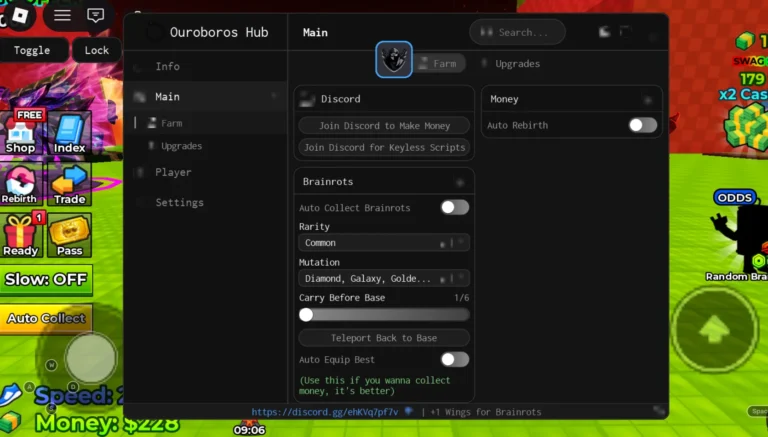Click Teleport Back to Base button
The image size is (768, 437).
pos(384,338)
